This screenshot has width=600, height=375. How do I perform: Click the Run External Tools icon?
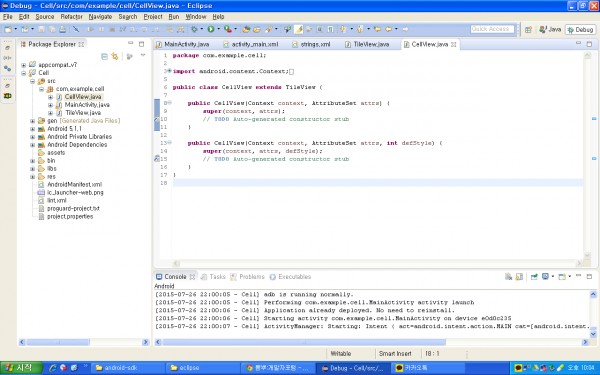point(228,29)
